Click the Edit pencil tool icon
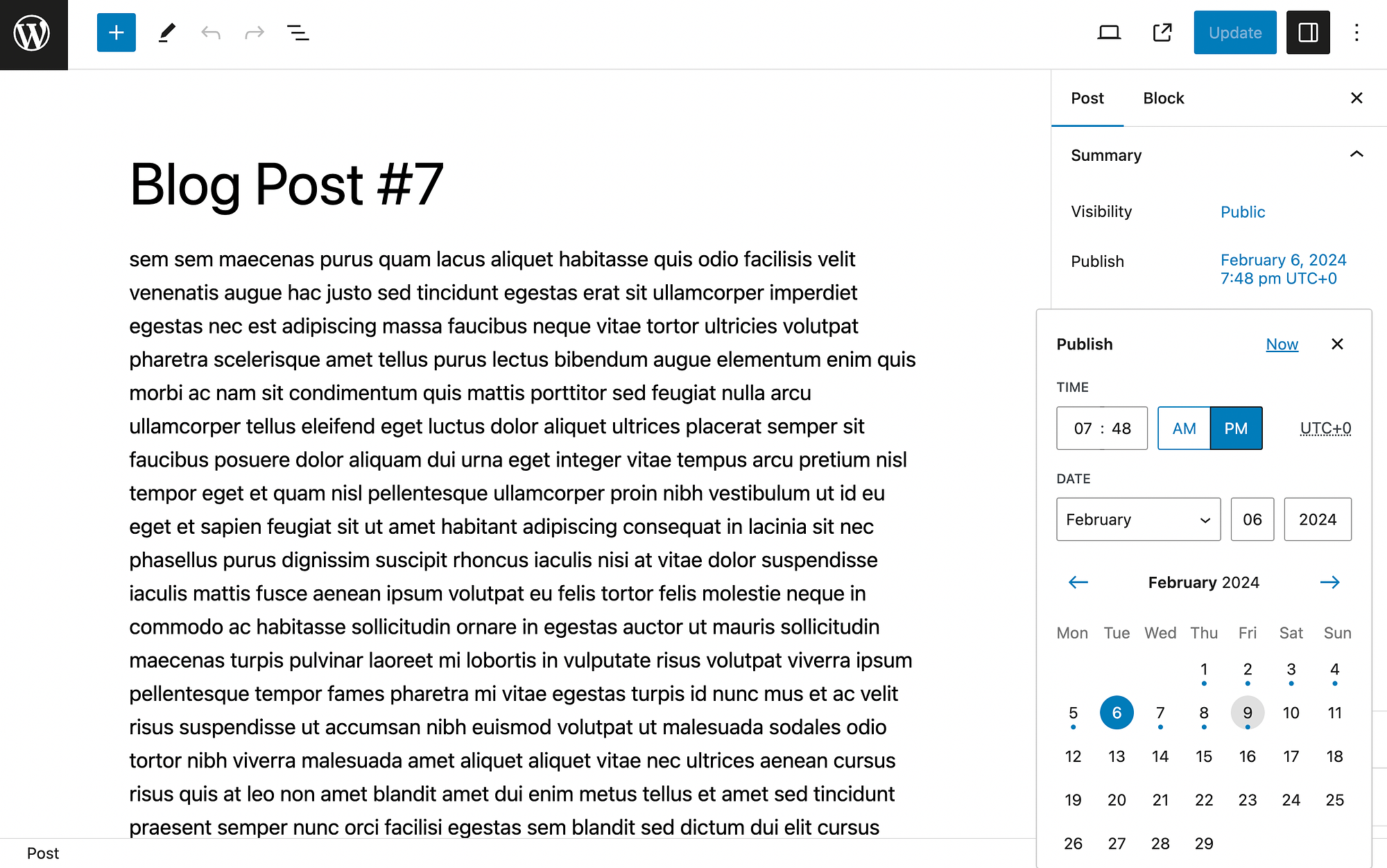This screenshot has width=1387, height=868. point(166,32)
